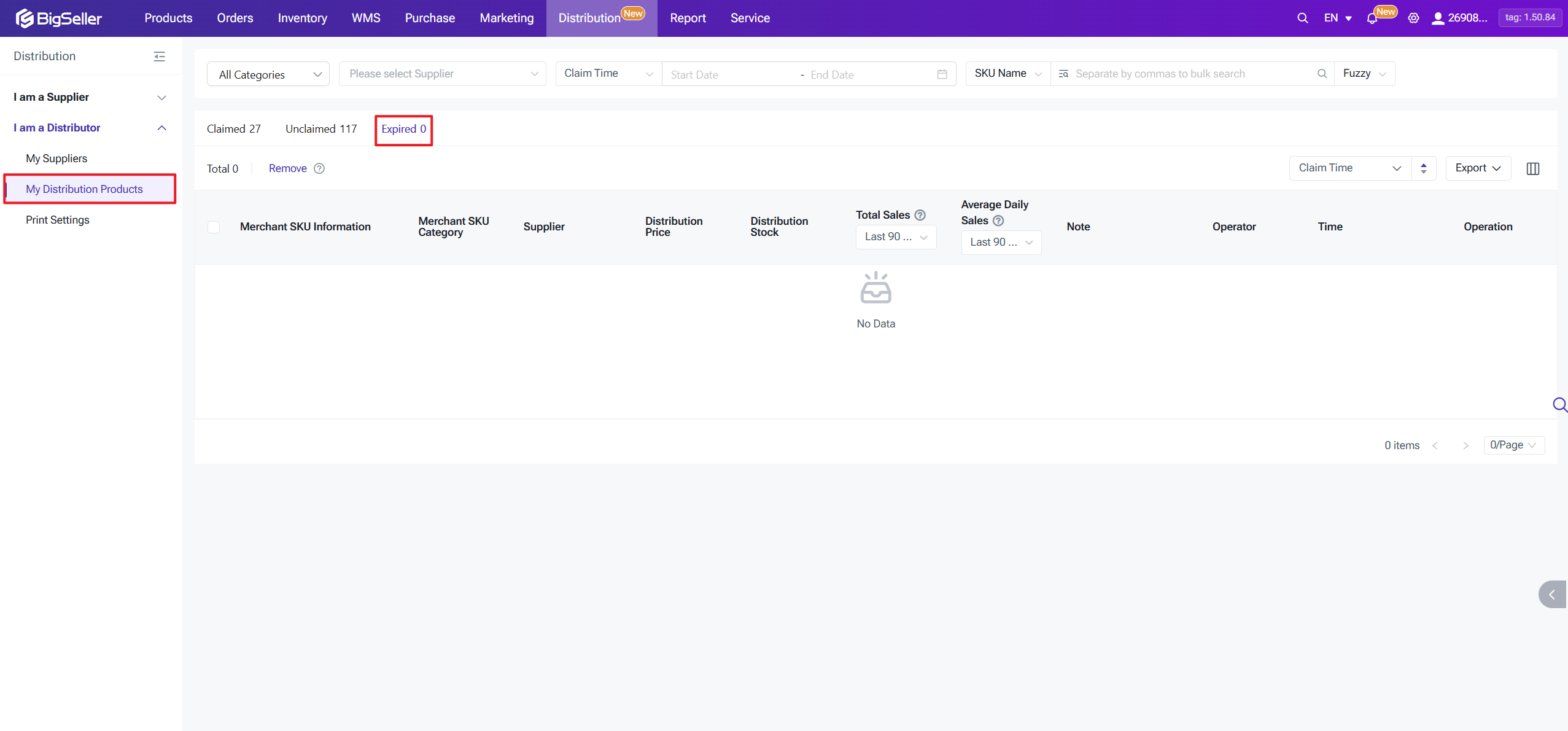Open the Fuzzy match type dropdown

(1364, 74)
